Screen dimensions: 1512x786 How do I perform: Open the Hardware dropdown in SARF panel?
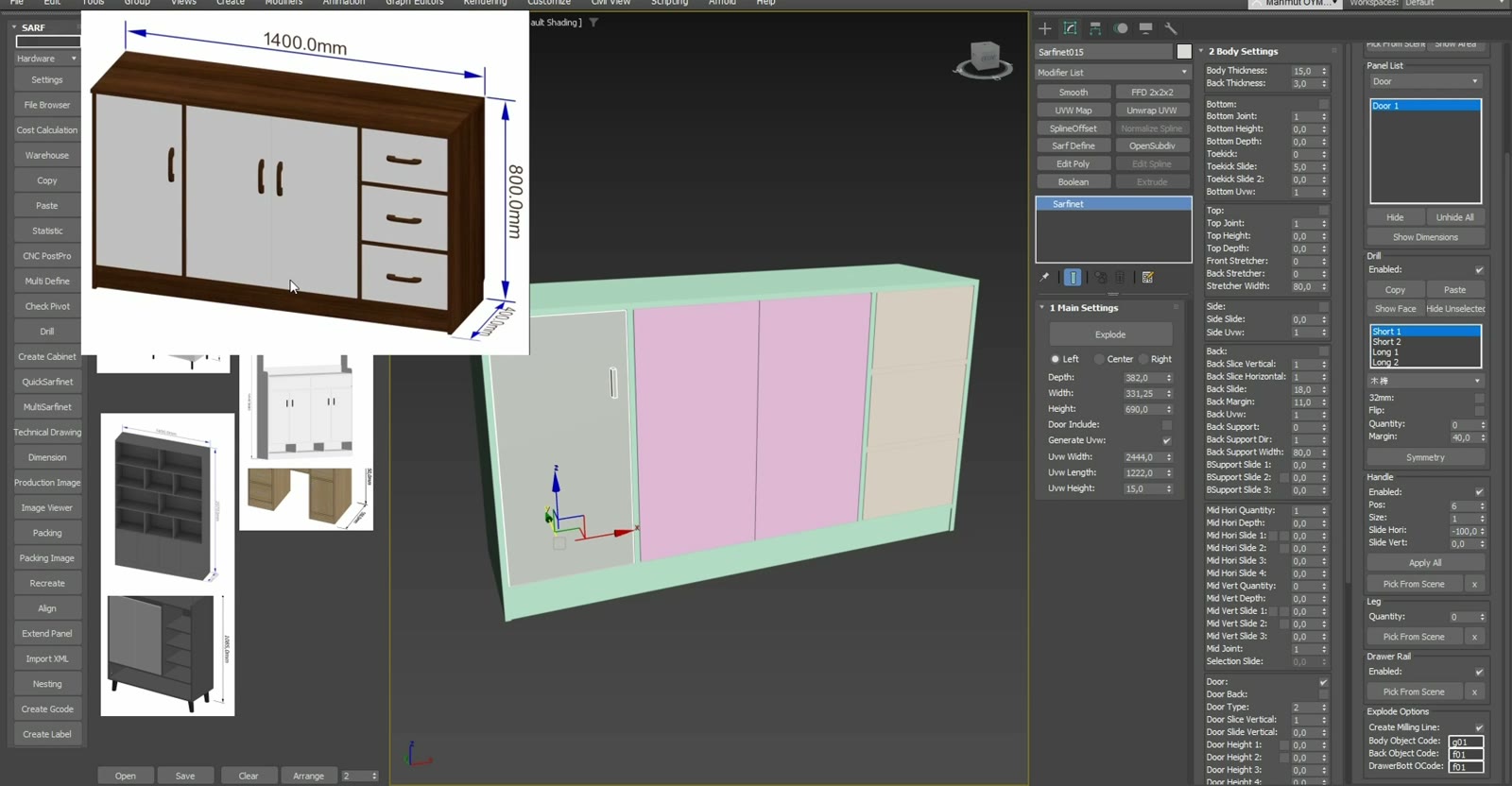point(46,59)
